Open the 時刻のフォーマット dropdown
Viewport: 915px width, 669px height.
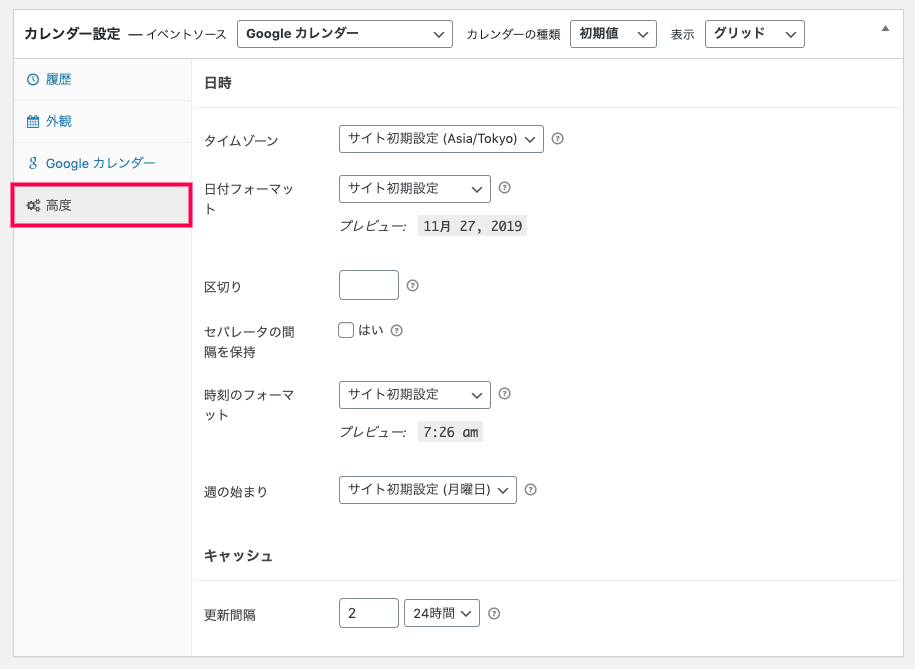point(415,395)
